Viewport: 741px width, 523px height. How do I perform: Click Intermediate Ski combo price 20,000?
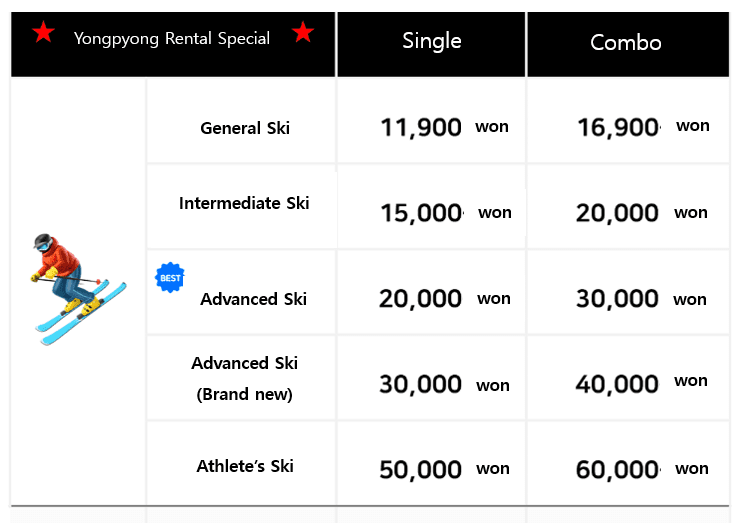coord(617,213)
